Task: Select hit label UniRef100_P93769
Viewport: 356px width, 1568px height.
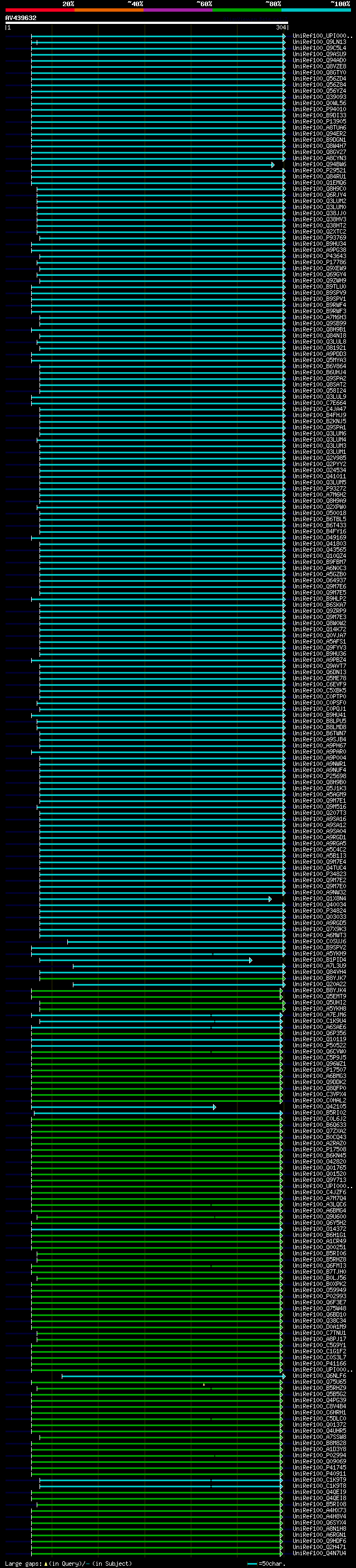Action: tap(319, 238)
